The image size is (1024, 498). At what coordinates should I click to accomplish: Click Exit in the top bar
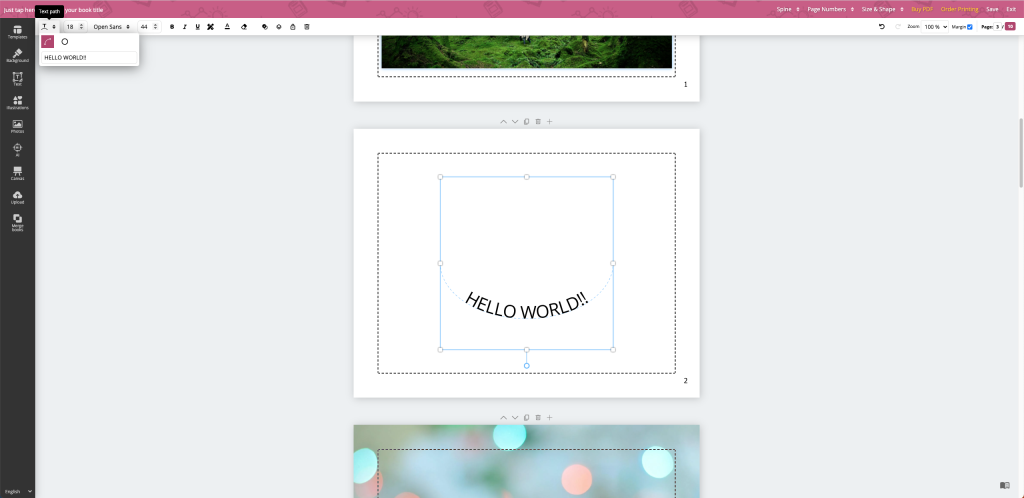point(1011,9)
